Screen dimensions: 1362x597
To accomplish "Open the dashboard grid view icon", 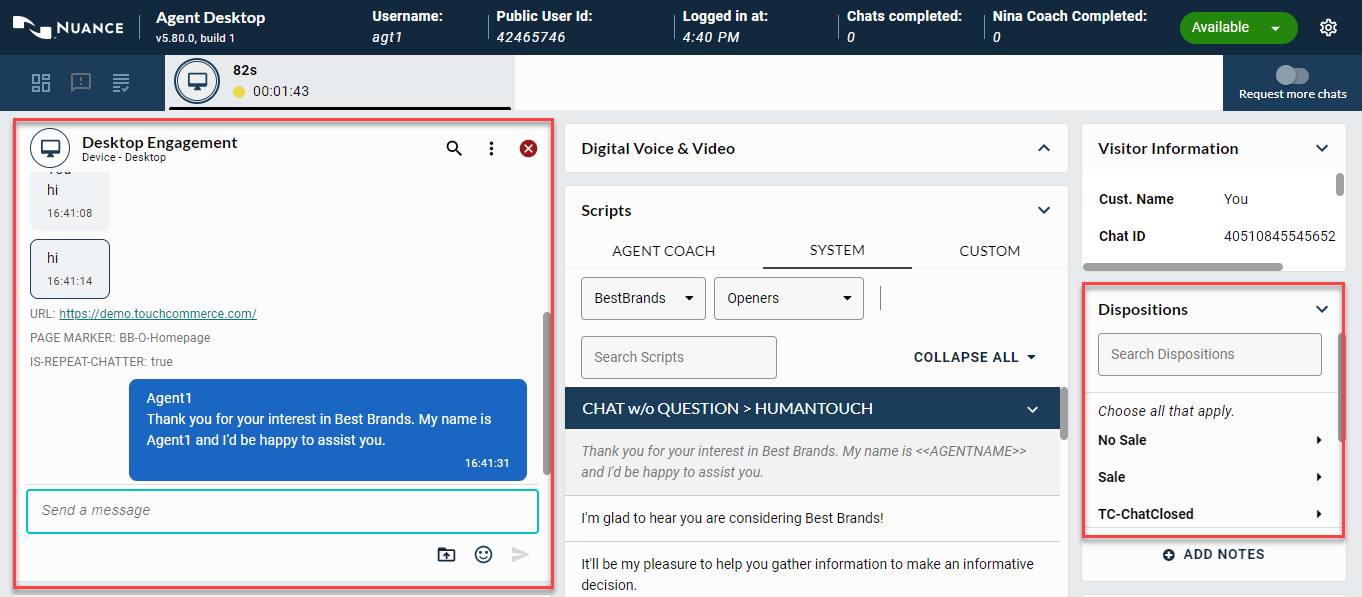I will (41, 83).
